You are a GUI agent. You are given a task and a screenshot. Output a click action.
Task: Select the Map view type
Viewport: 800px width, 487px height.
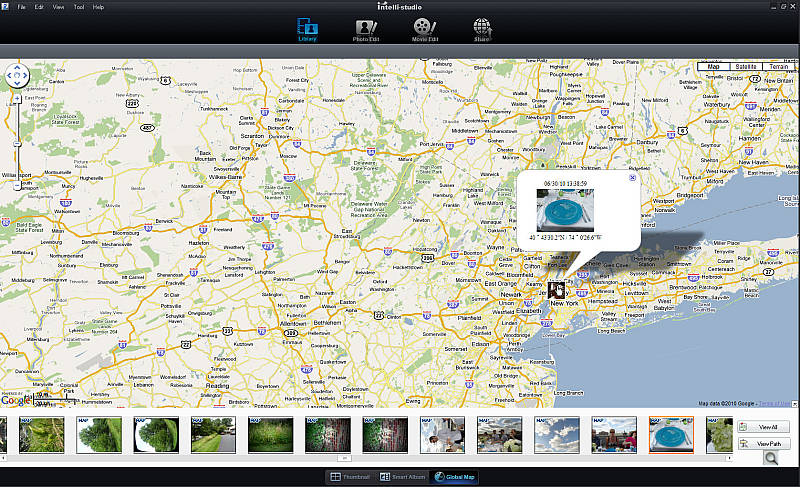(713, 67)
